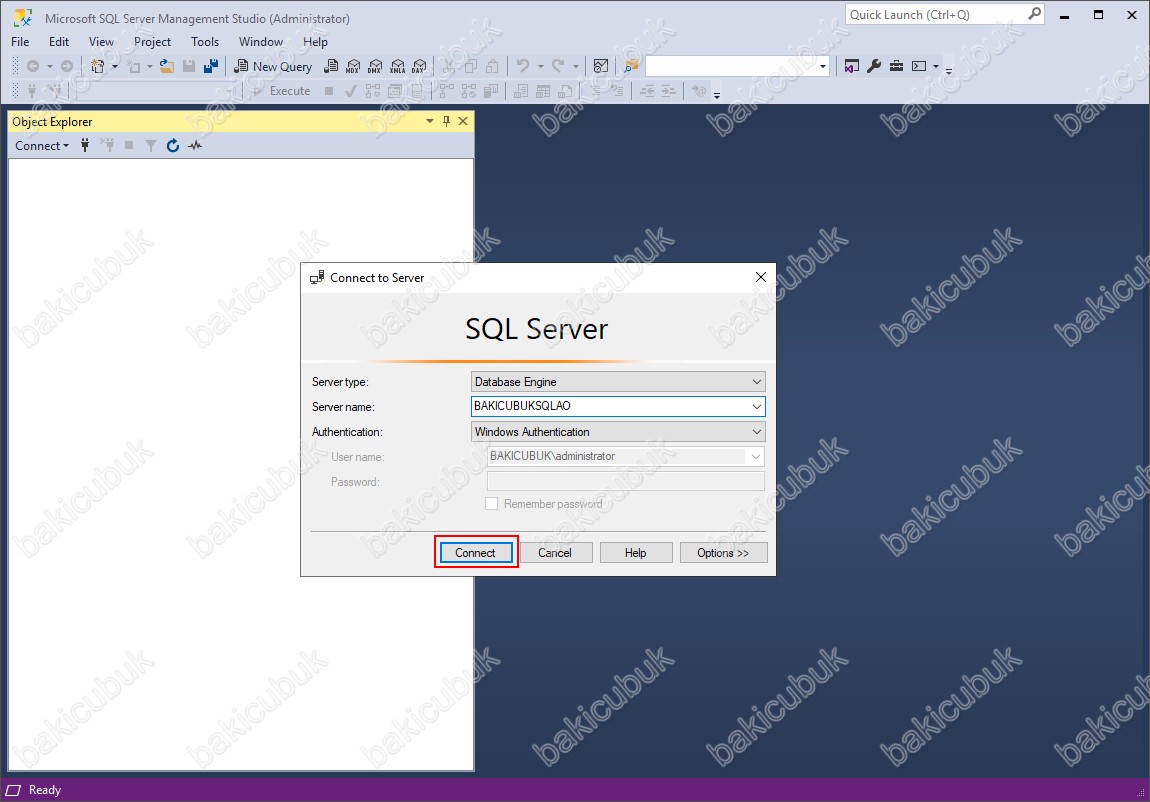Click the Database Engine Query icon

click(x=332, y=67)
